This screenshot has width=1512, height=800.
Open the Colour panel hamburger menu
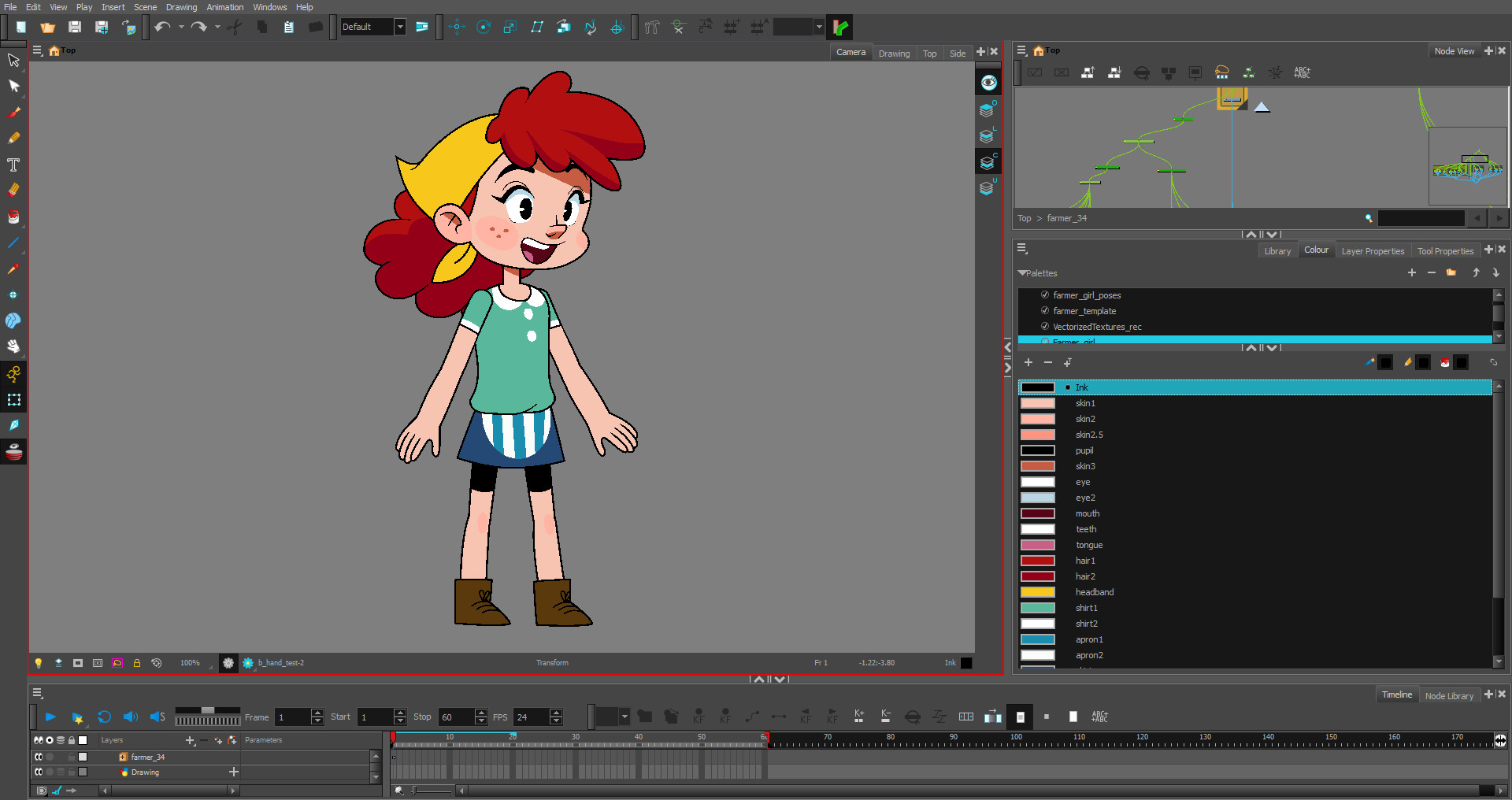coord(1022,249)
